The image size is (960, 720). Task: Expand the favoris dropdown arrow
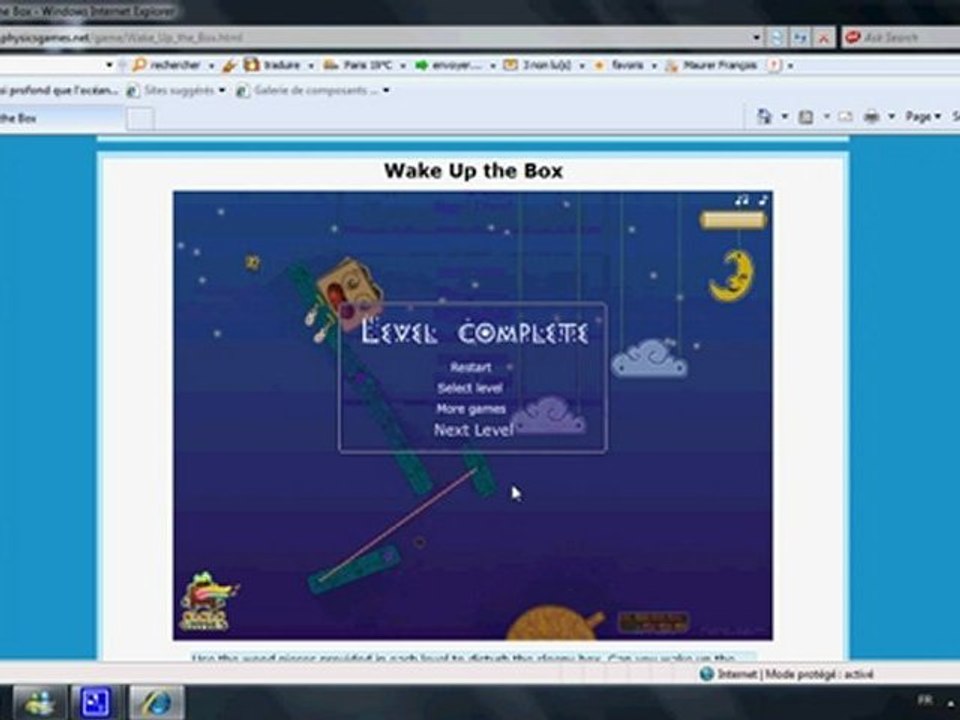coord(654,66)
